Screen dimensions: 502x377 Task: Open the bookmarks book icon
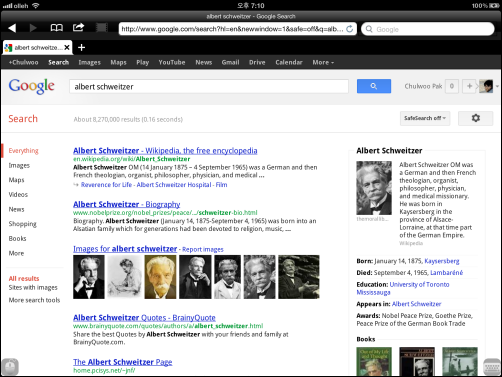pyautogui.click(x=56, y=28)
